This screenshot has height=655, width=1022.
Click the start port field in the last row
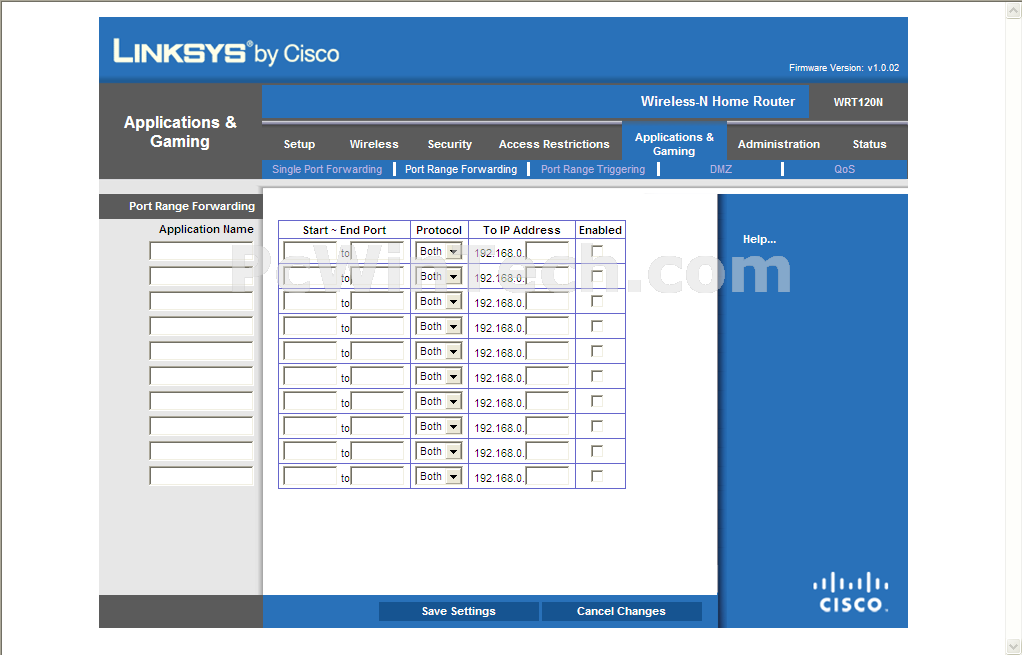(310, 476)
